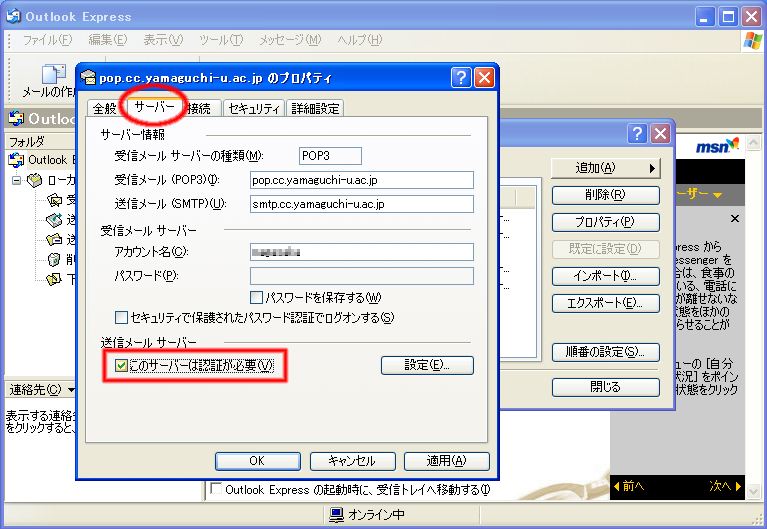Click the properties dialog help question icon
Viewport: 767px width, 529px height.
(461, 77)
